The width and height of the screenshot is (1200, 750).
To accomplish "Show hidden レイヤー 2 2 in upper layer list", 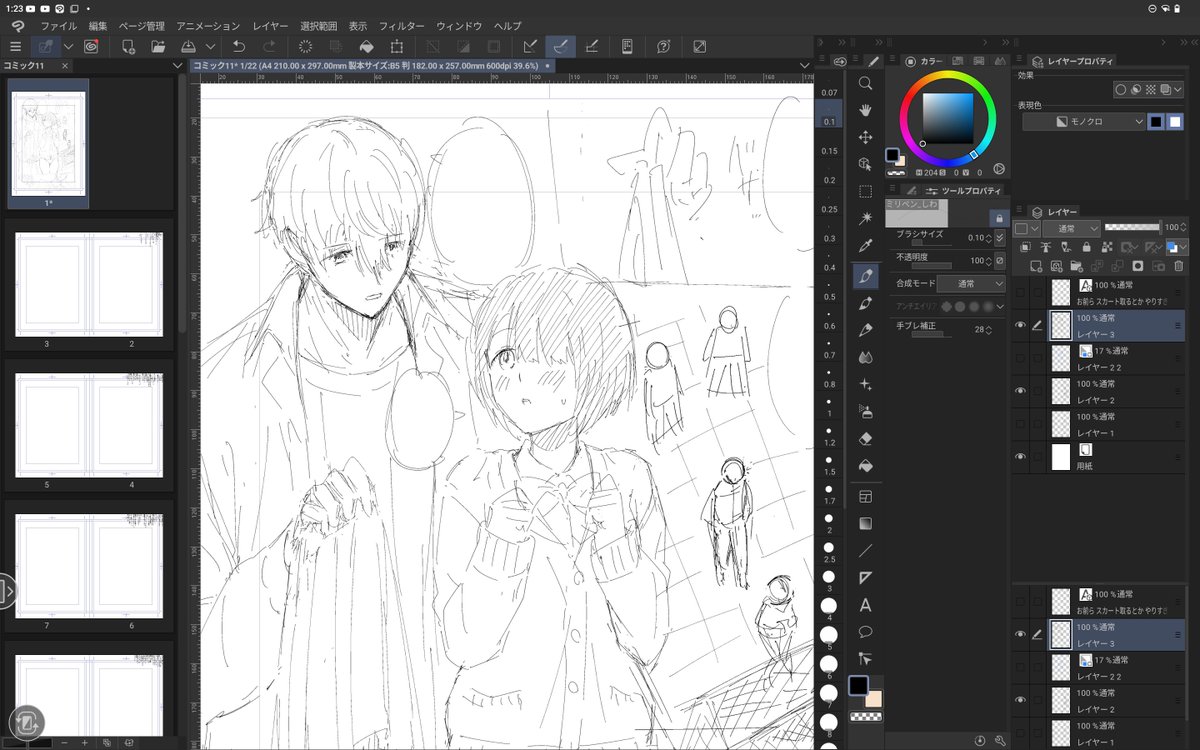I will click(1020, 358).
